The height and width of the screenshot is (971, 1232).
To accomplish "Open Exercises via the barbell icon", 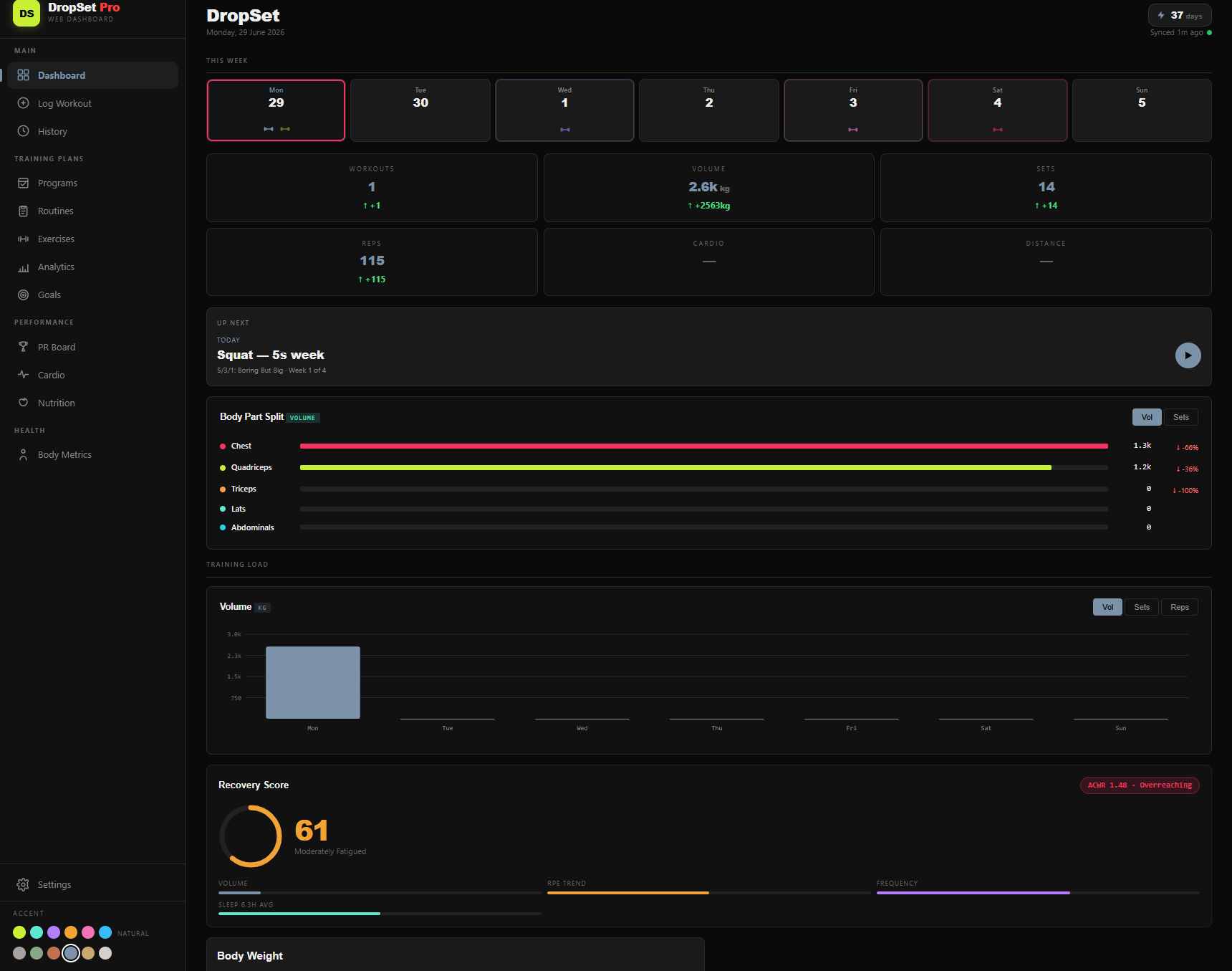I will [x=23, y=239].
